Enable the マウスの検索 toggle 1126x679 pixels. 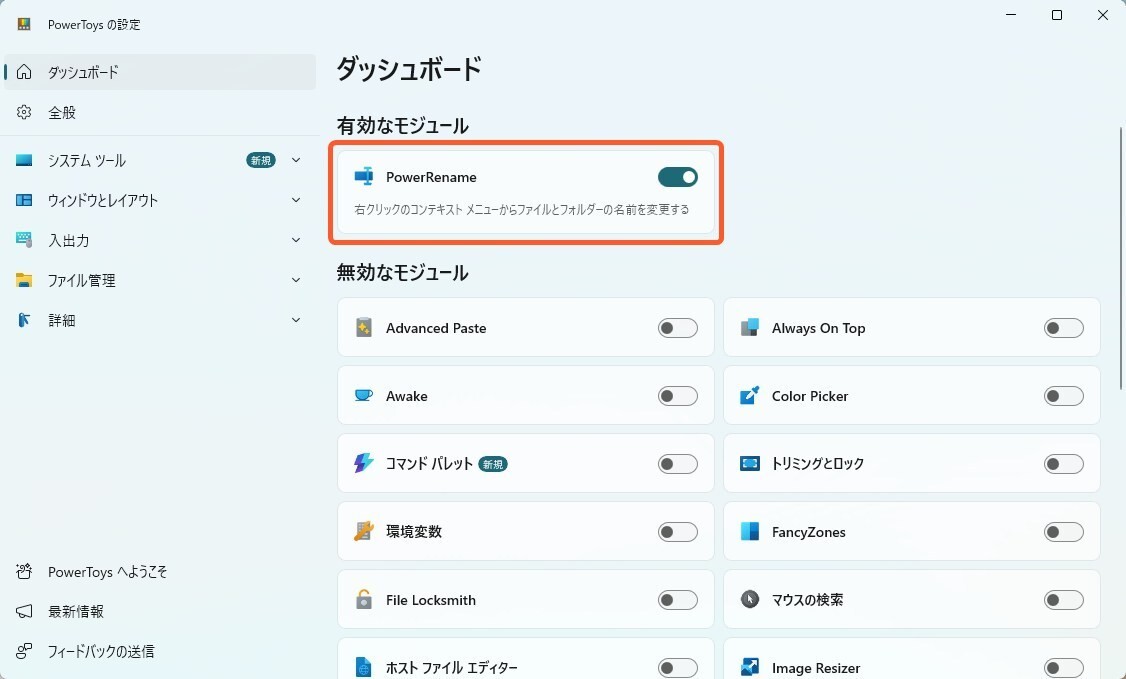1063,600
